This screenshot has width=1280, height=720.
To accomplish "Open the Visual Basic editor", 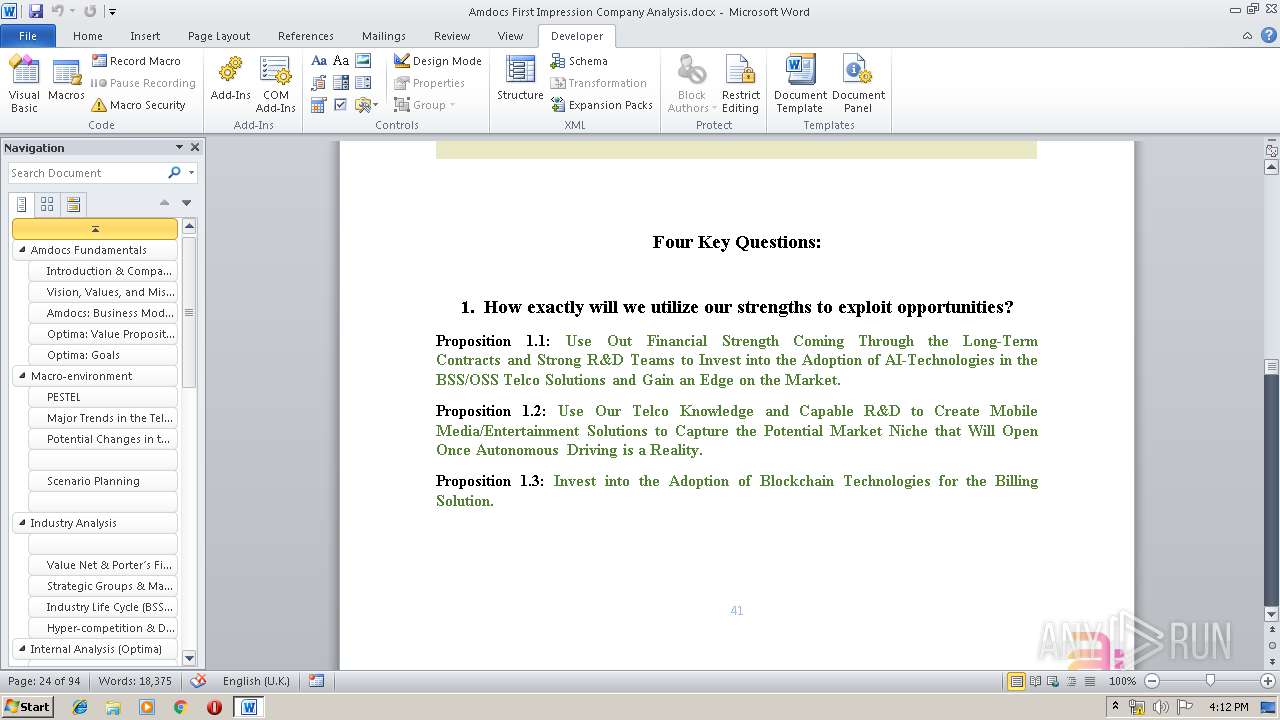I will coord(24,84).
